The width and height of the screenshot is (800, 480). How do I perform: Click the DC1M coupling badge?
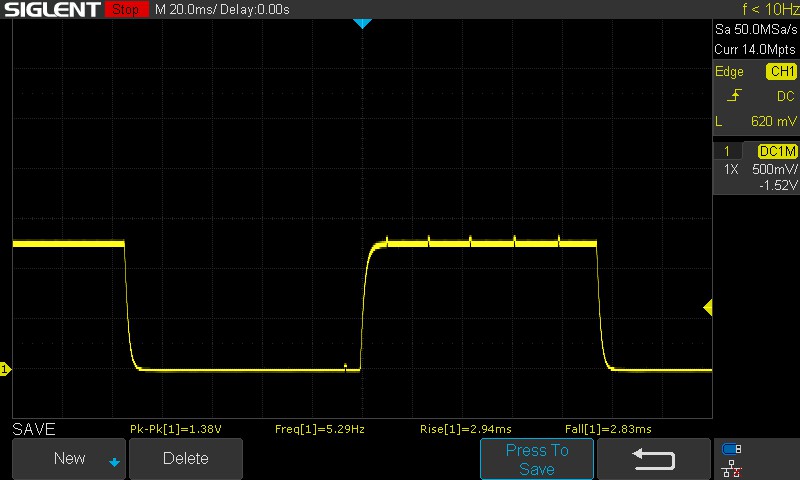pyautogui.click(x=778, y=151)
